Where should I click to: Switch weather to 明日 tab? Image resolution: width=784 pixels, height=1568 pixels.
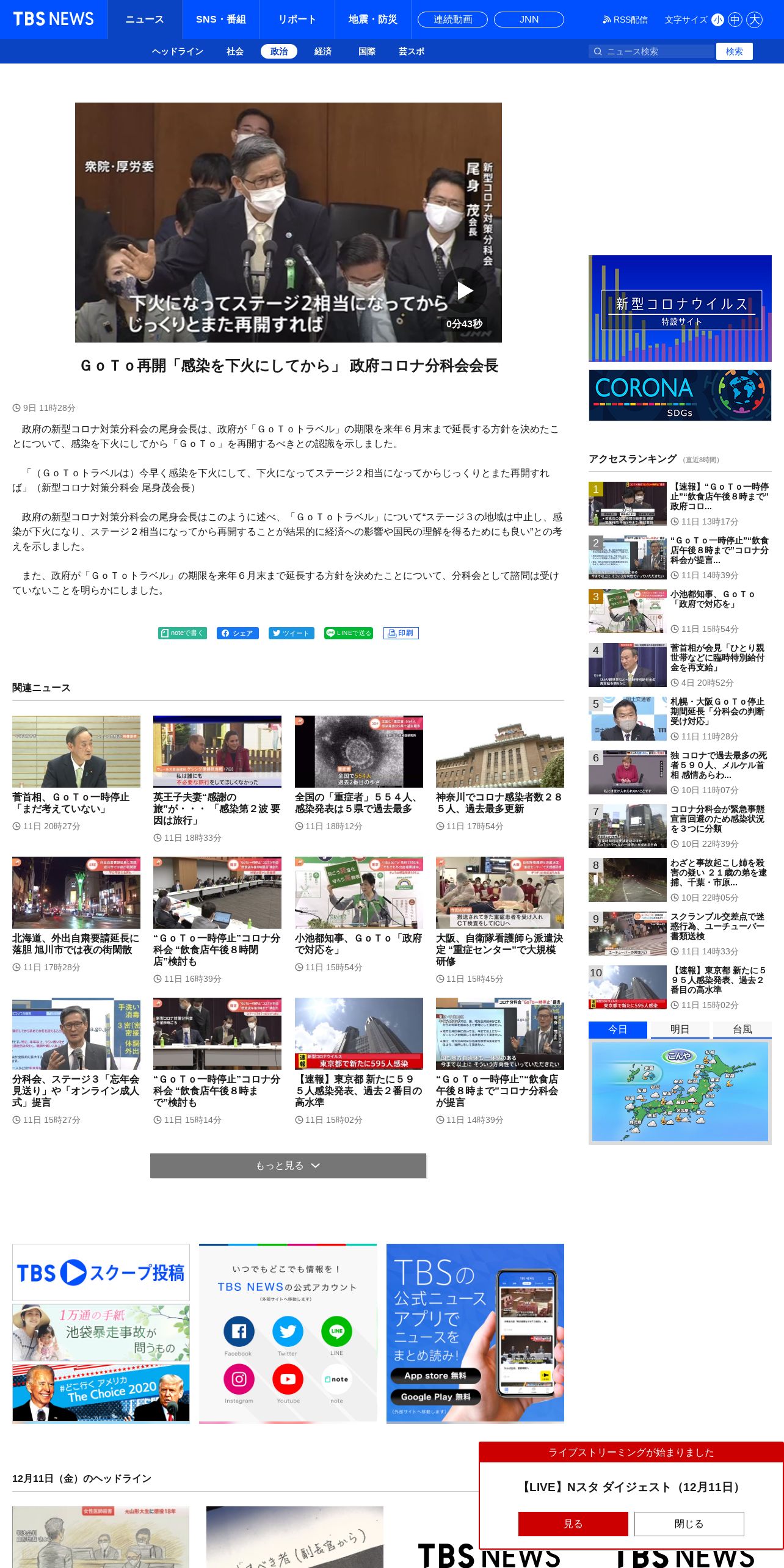[680, 1029]
